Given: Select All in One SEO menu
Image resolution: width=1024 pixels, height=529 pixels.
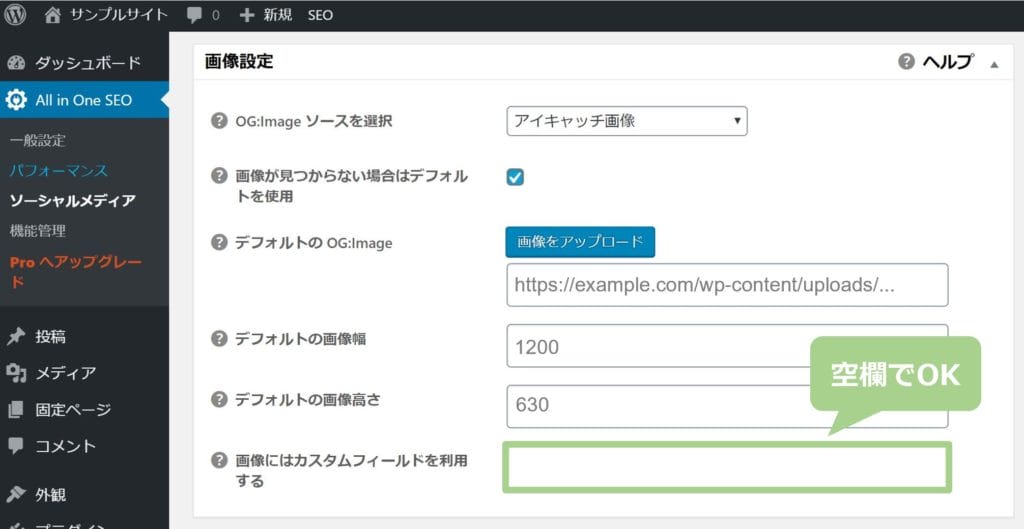Looking at the screenshot, I should pos(84,100).
